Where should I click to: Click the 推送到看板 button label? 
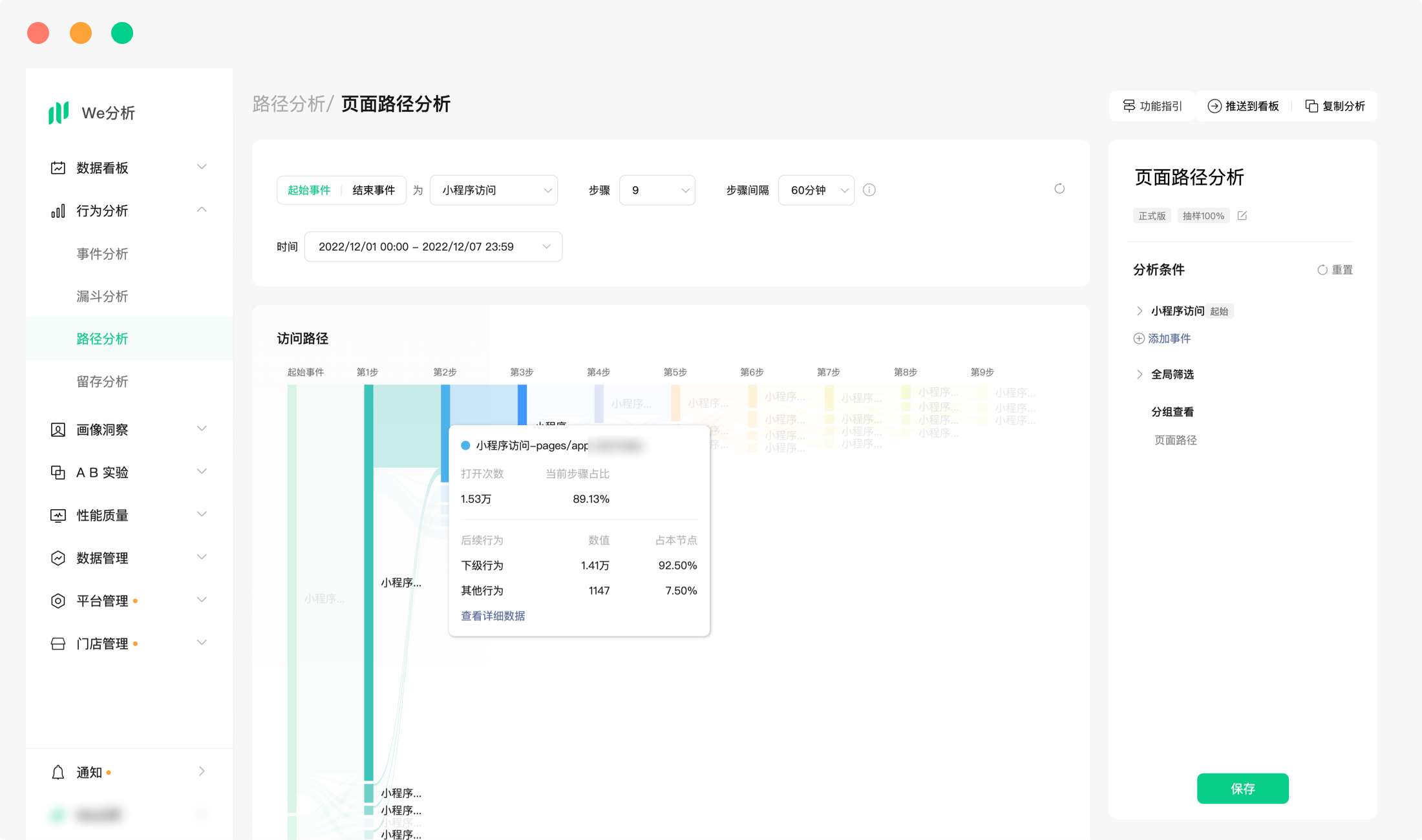[x=1252, y=106]
